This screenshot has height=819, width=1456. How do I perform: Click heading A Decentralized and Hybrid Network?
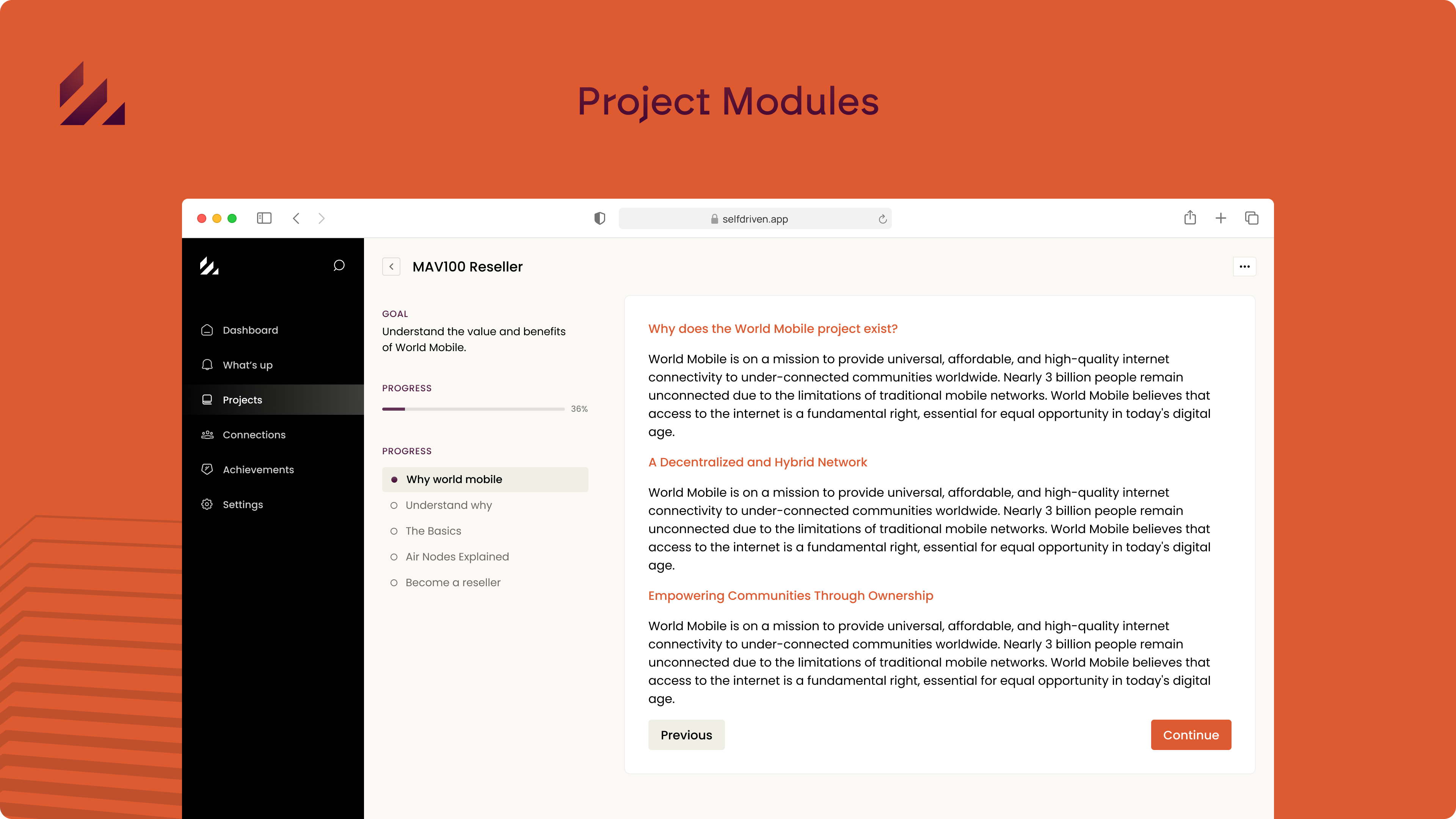coord(758,462)
